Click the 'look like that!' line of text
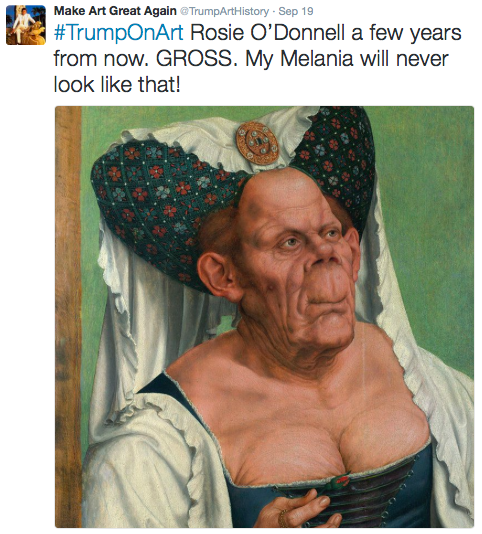 (x=117, y=84)
